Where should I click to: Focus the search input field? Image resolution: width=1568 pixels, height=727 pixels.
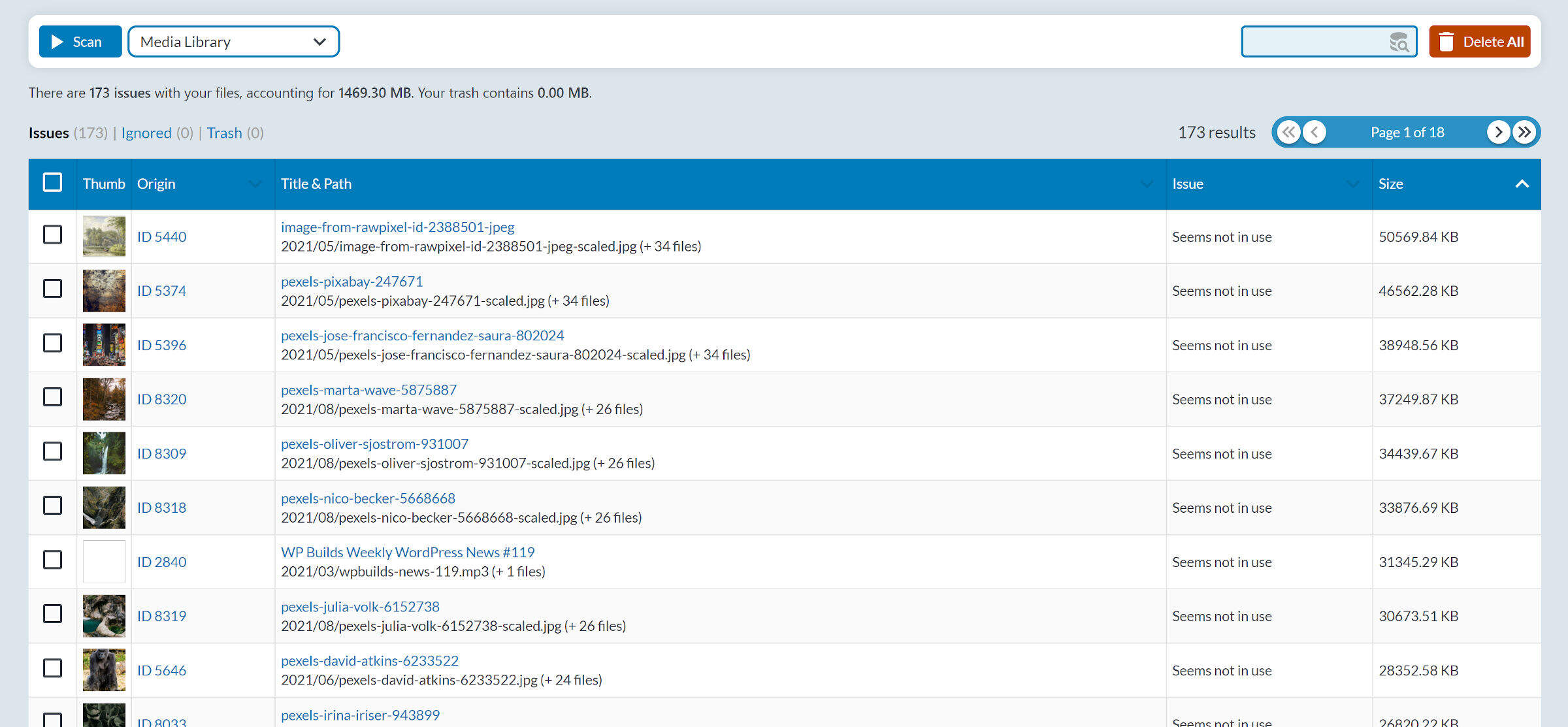[1313, 42]
